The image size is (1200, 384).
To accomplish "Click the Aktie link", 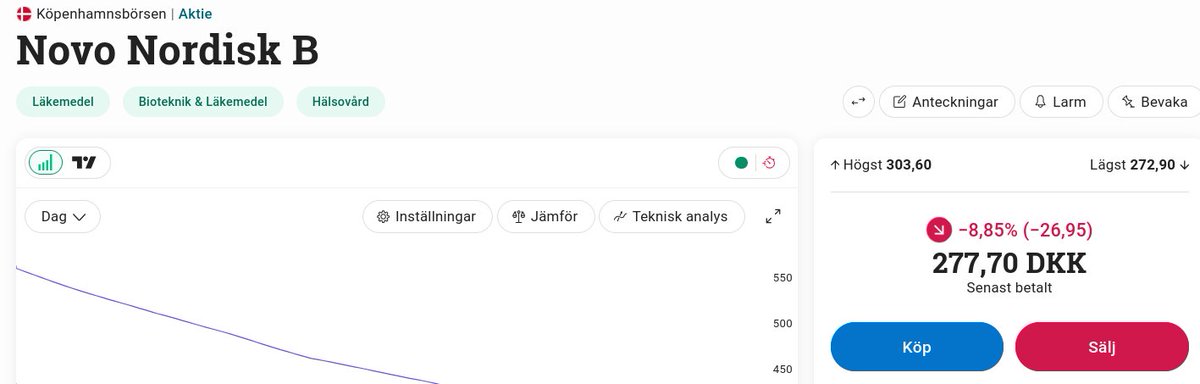I will pos(195,14).
